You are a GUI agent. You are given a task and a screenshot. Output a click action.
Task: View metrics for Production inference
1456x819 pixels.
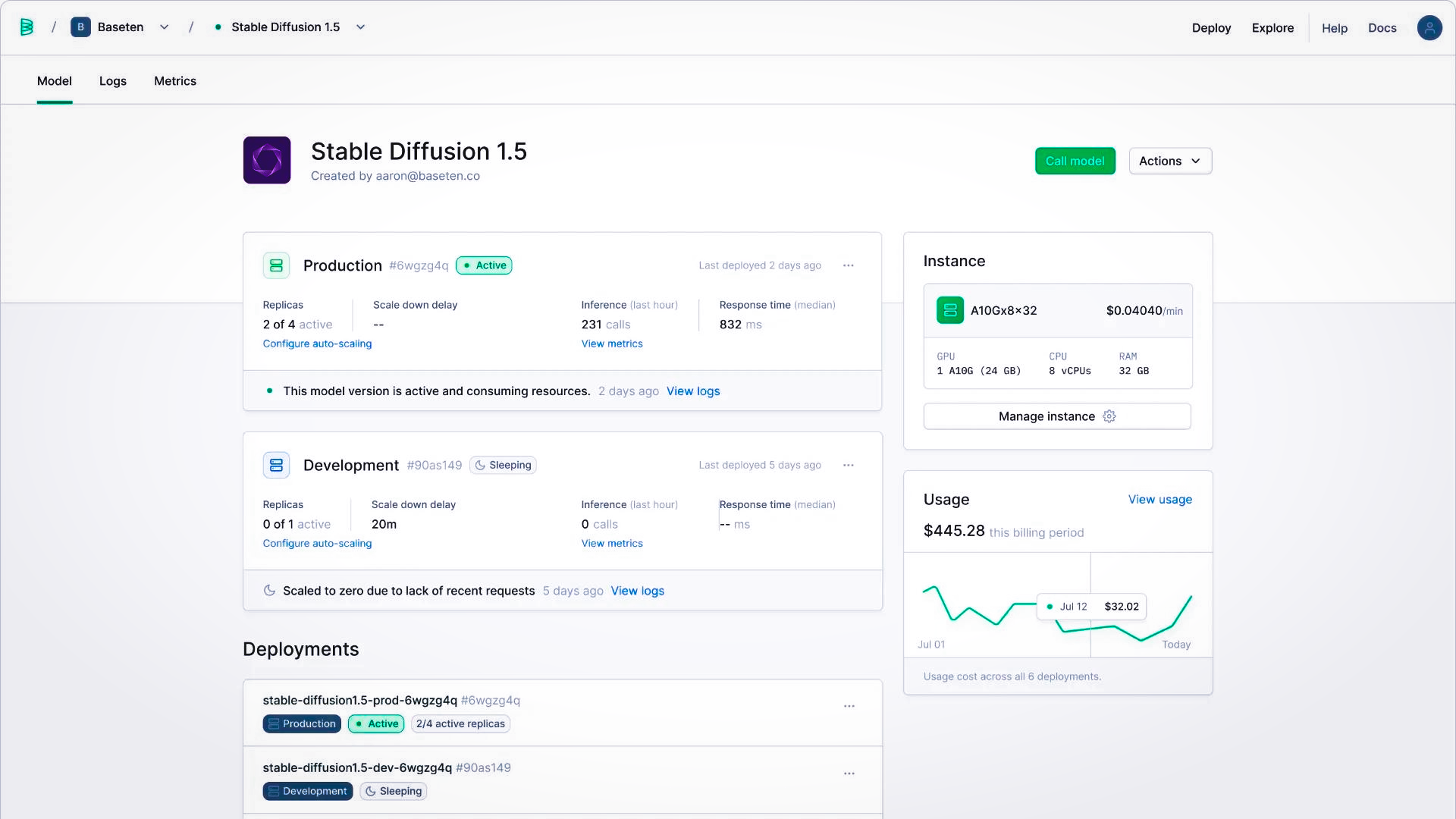coord(612,344)
